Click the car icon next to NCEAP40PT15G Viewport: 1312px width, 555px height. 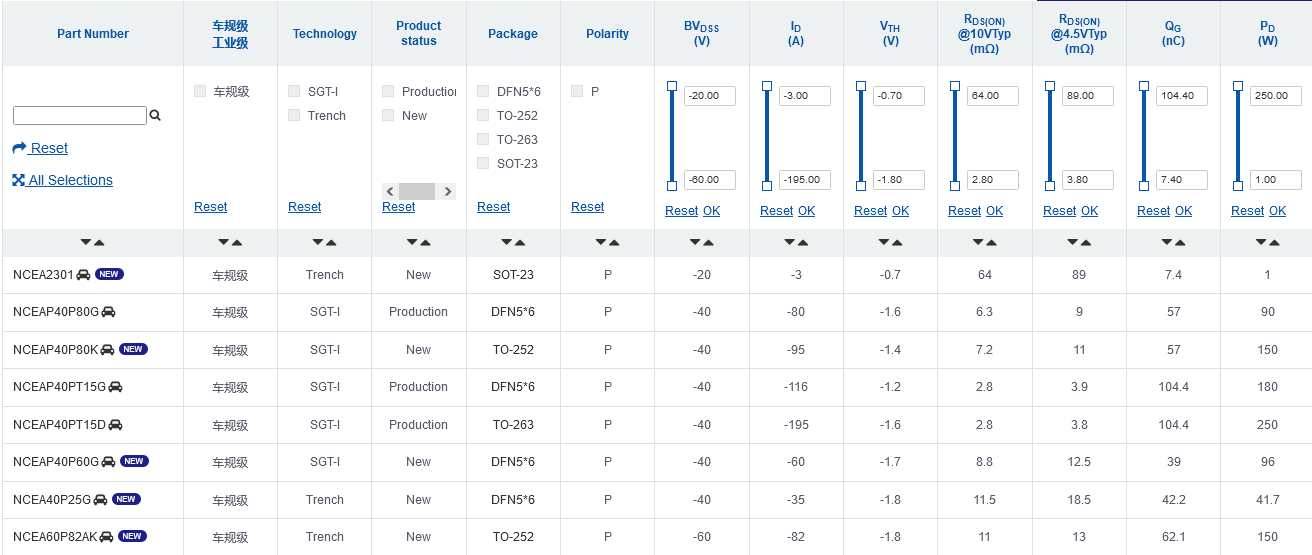115,387
